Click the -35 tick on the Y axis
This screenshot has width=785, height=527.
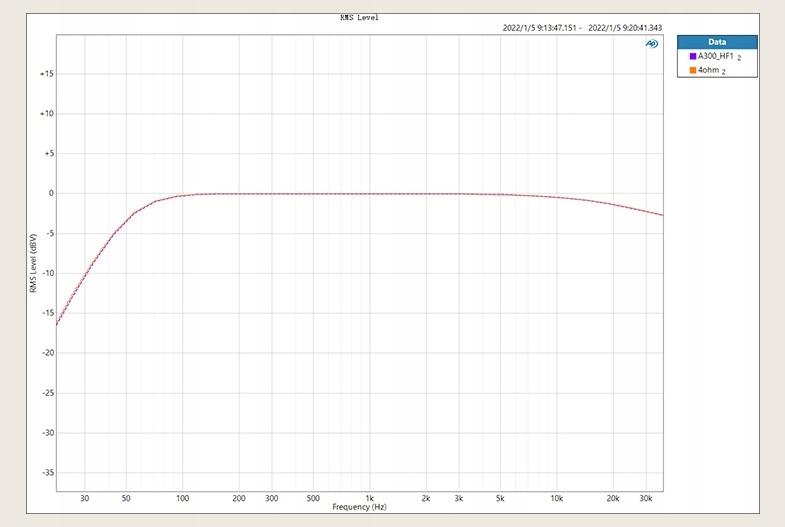(x=46, y=473)
